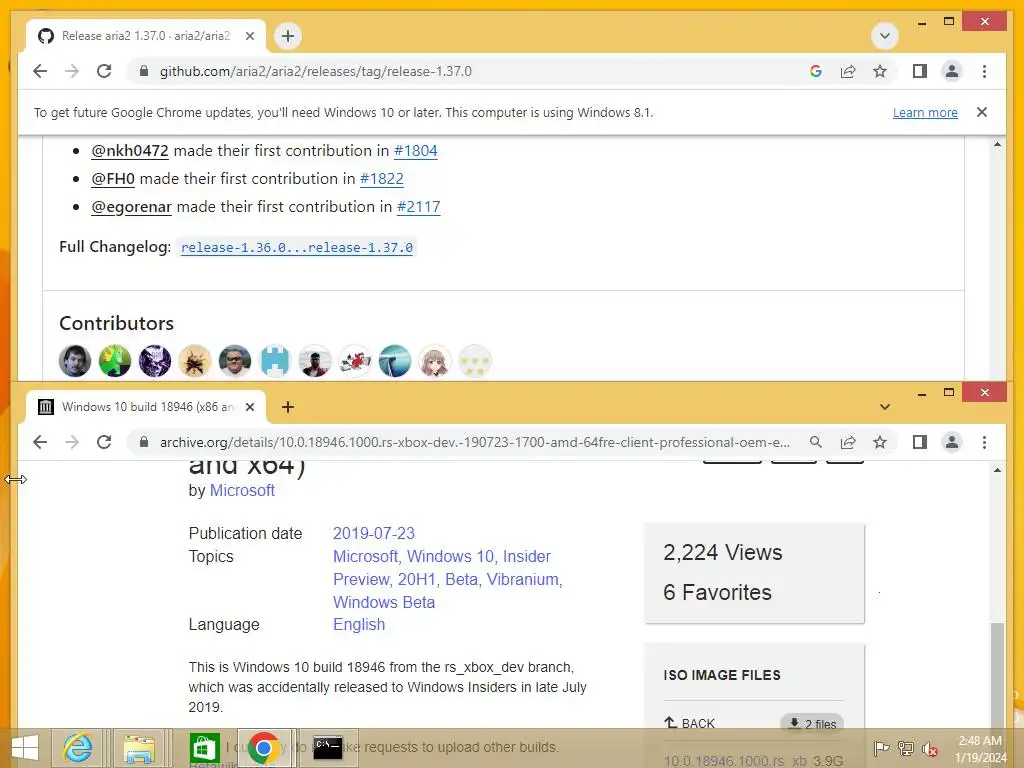
Task: Open pull request #1822 link
Action: coord(381,179)
